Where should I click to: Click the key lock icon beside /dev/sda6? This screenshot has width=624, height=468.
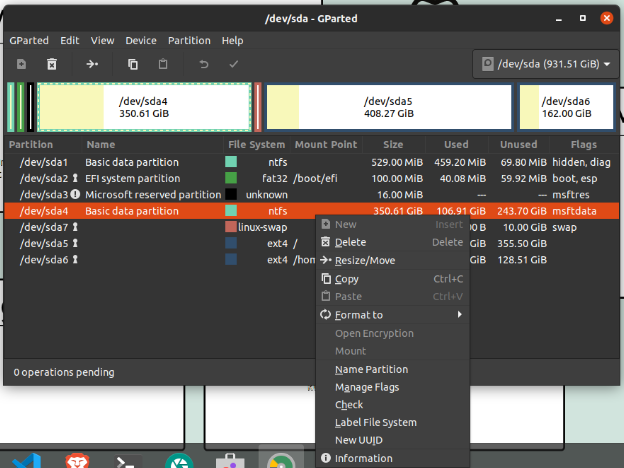point(75,260)
